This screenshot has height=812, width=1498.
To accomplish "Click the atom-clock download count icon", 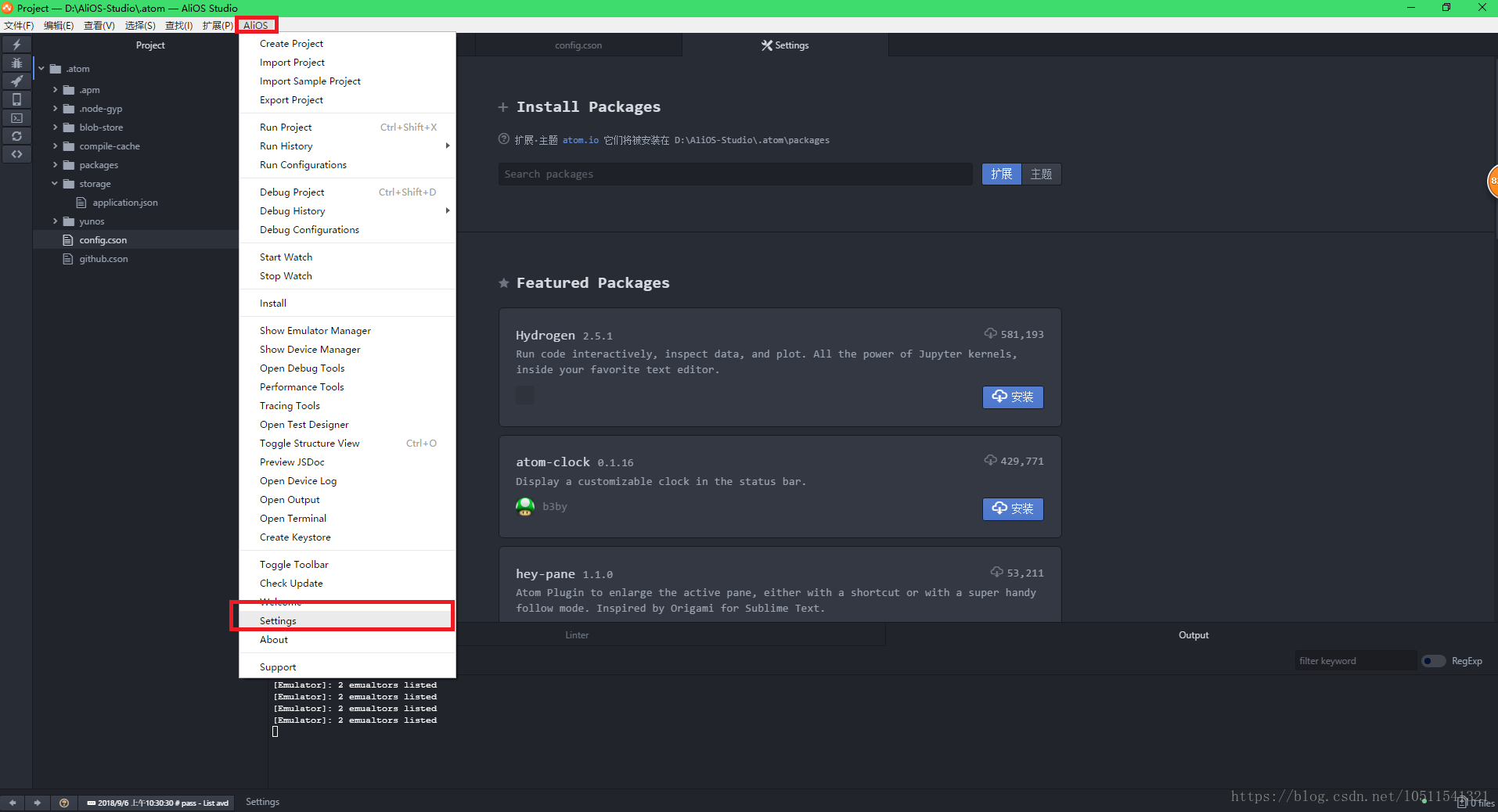I will (991, 461).
